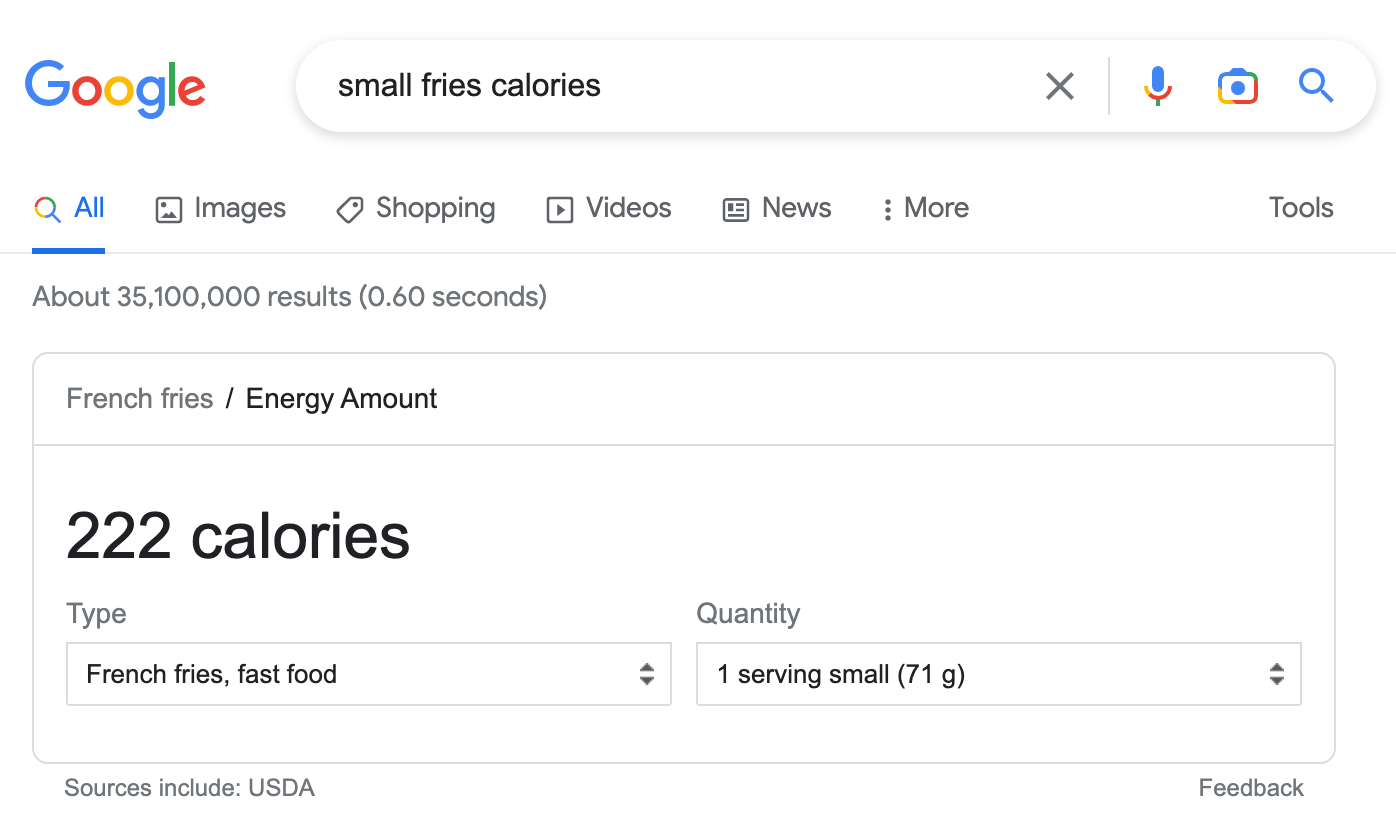Click the Feedback link
Viewport: 1396px width, 838px height.
1250,788
